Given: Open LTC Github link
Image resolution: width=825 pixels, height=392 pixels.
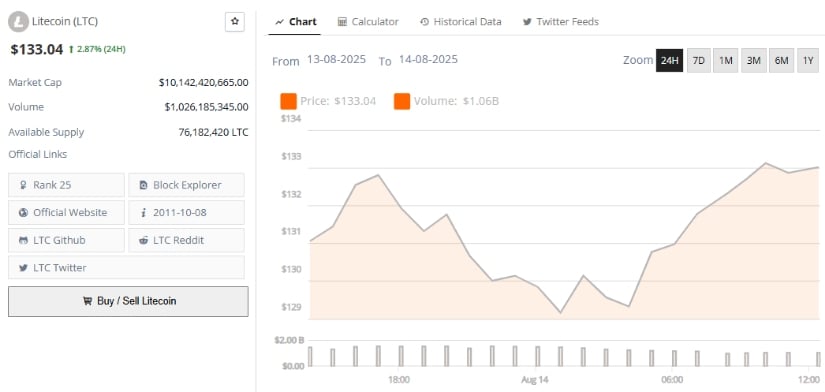Looking at the screenshot, I should pos(66,240).
